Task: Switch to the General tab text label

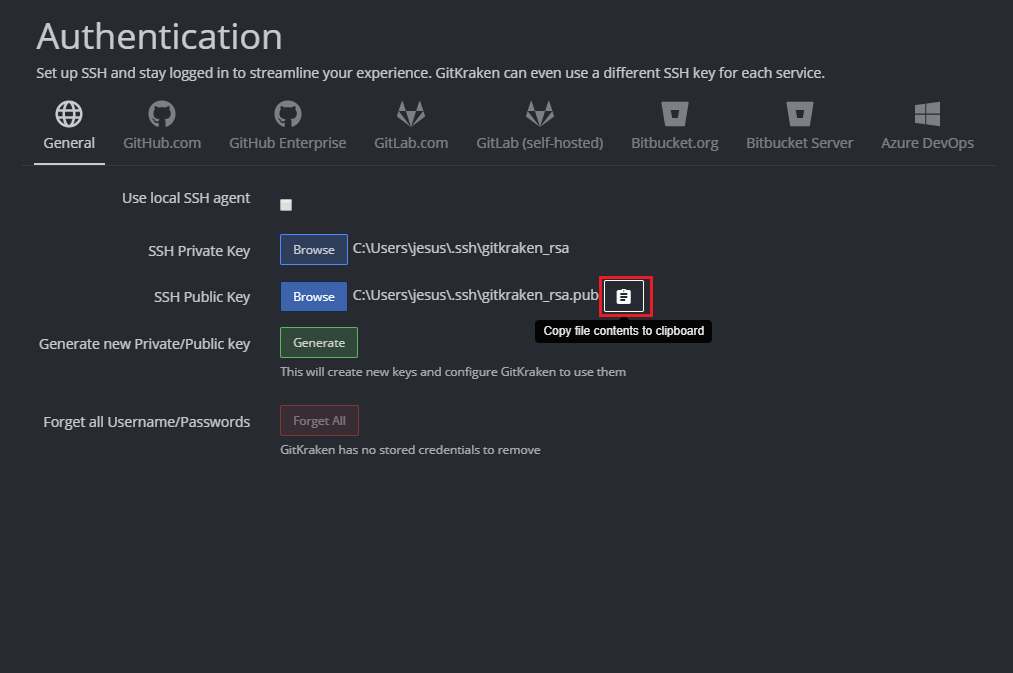Action: (69, 143)
